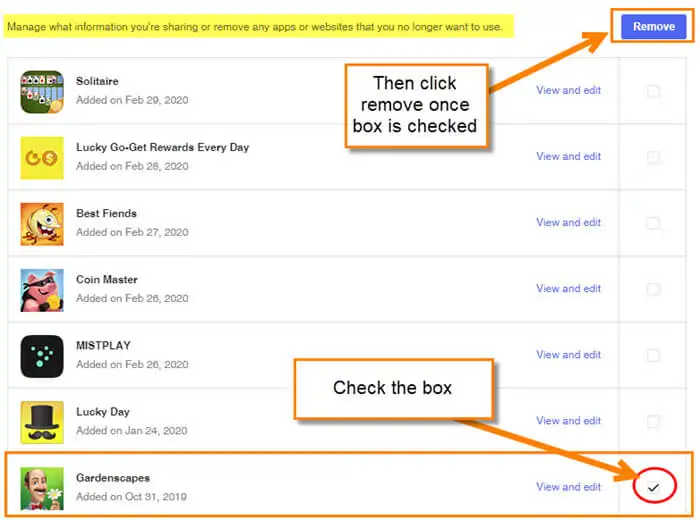Click the Best Fiends app name
This screenshot has height=520, width=700.
click(106, 213)
